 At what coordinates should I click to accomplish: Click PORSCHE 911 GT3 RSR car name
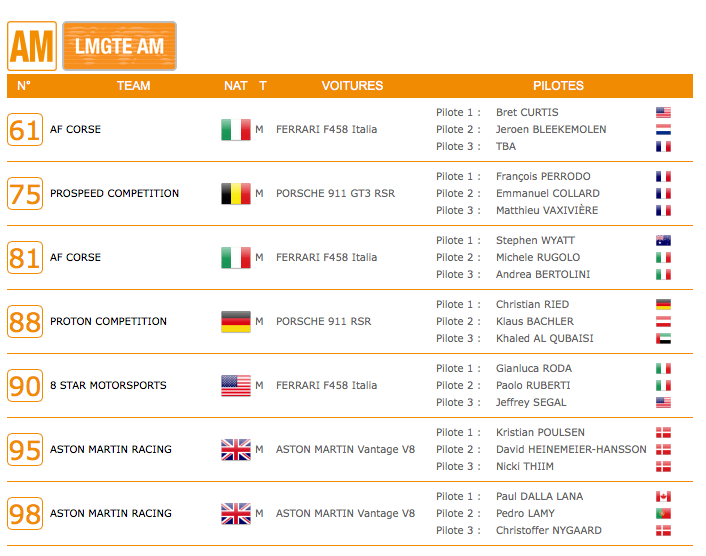pos(335,194)
